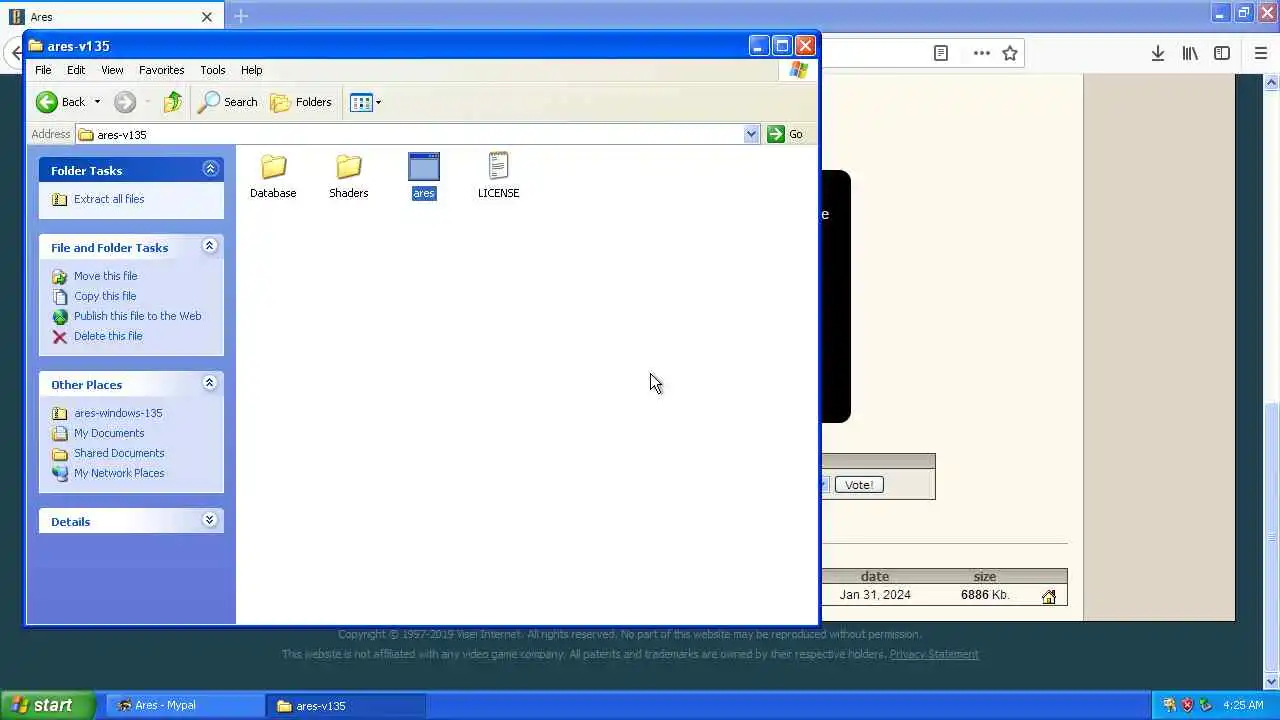This screenshot has width=1280, height=720.
Task: Collapse the Folder Tasks panel
Action: [x=210, y=169]
